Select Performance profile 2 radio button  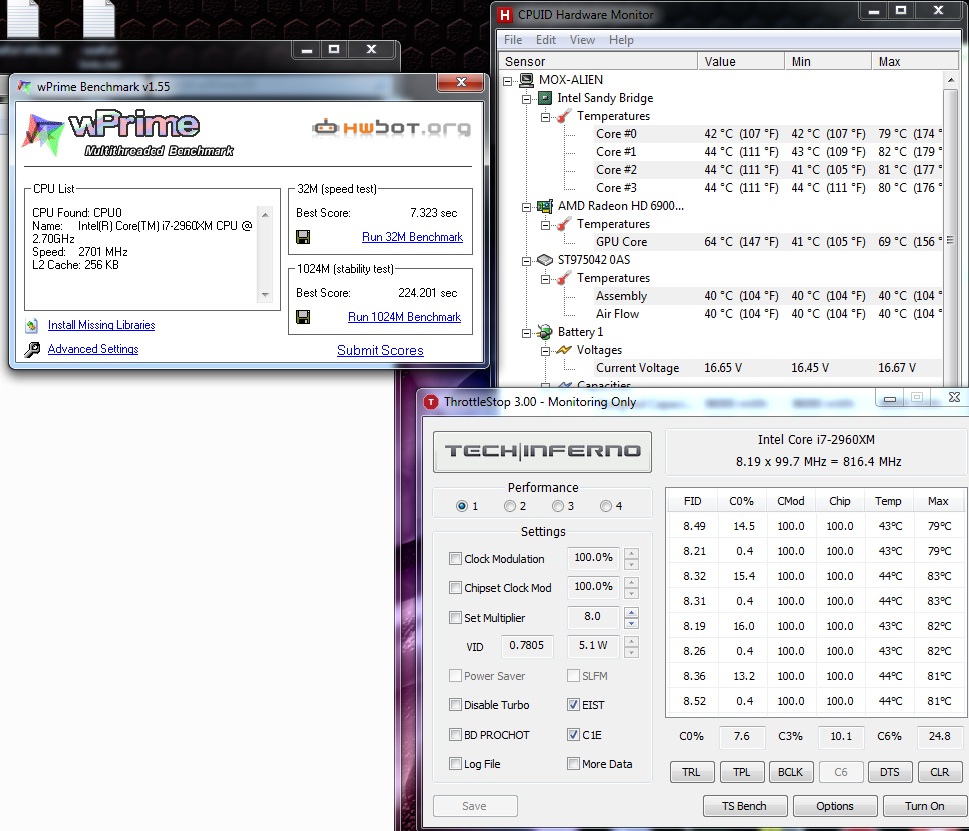point(510,506)
